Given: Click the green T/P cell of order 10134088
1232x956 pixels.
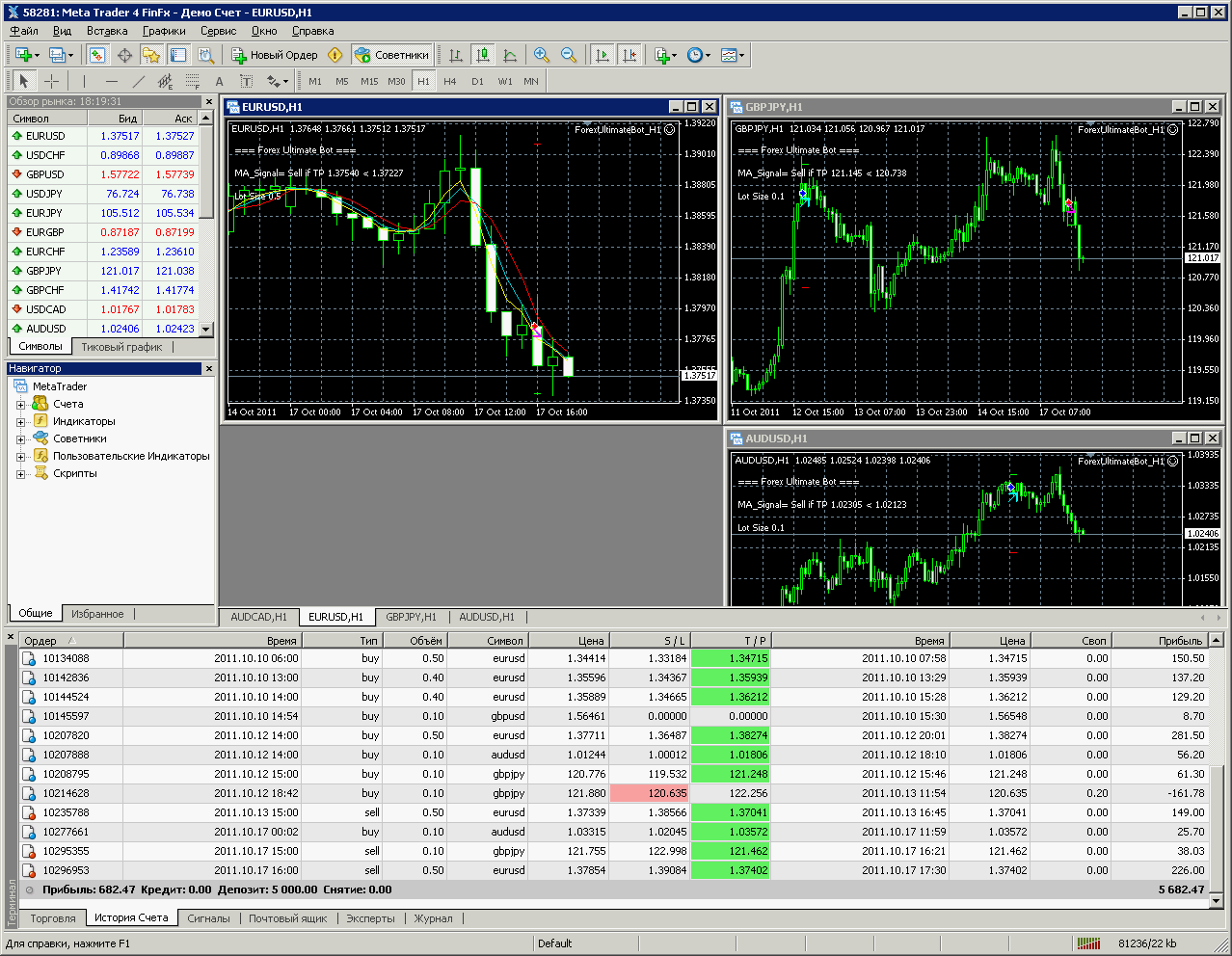Looking at the screenshot, I should 731,658.
